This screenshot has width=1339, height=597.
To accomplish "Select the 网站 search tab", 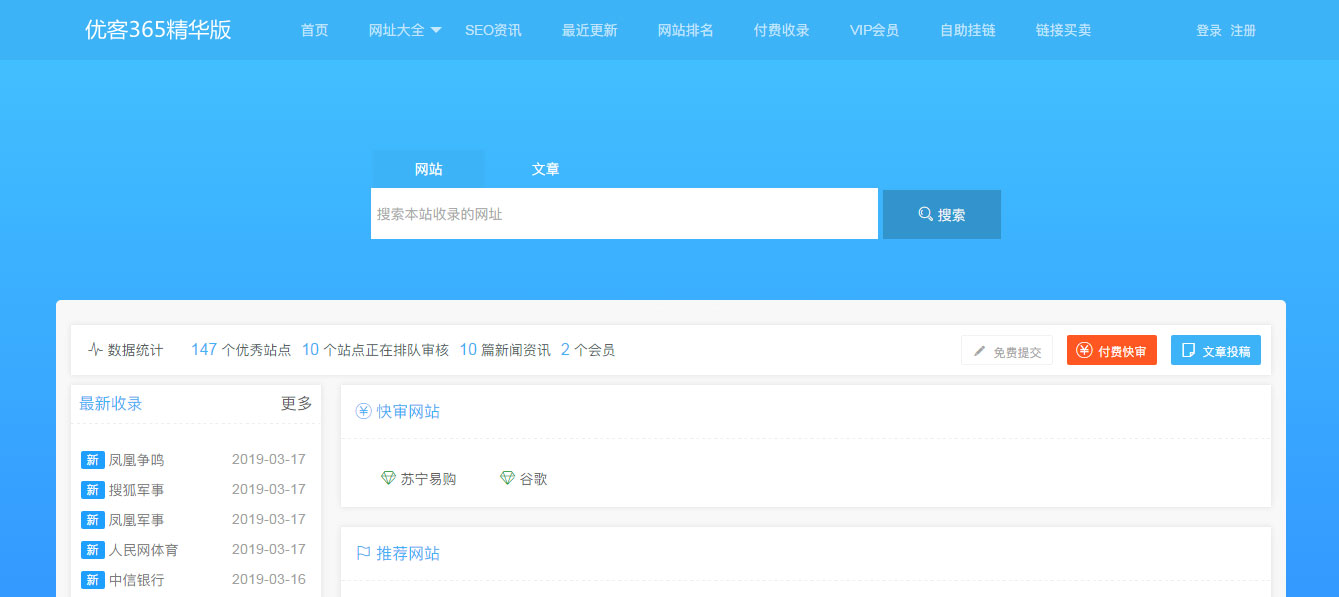I will click(428, 168).
